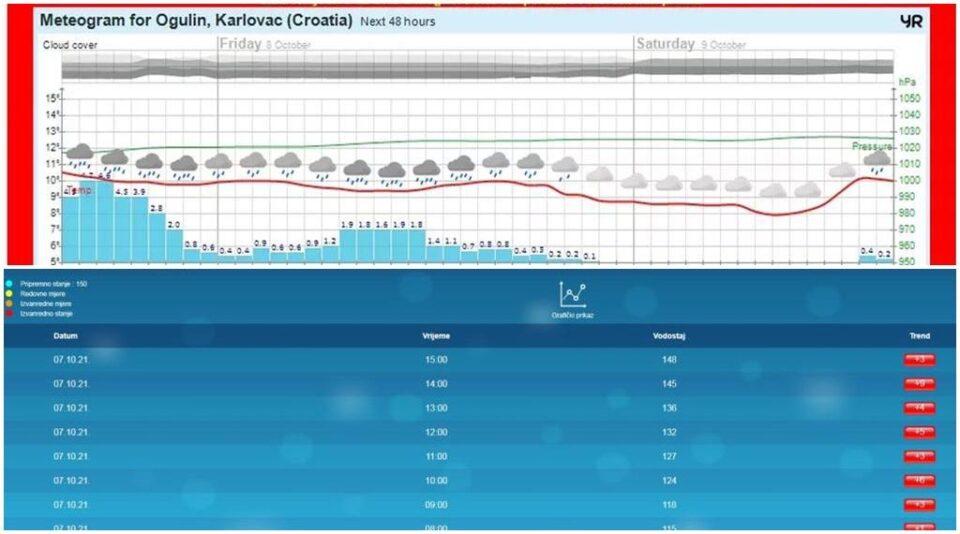Click the yellow Redovne mjere legend dot

(x=9, y=293)
